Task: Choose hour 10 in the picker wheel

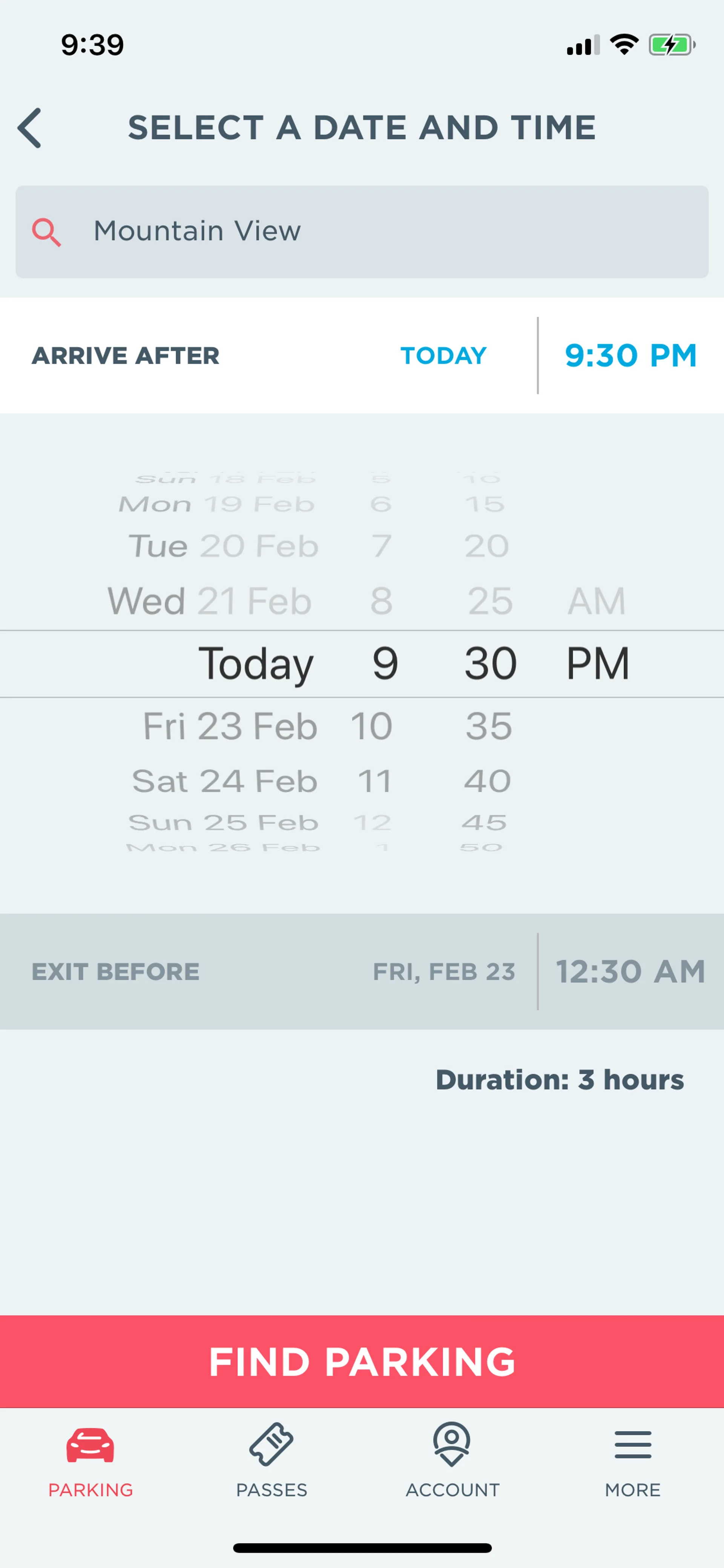Action: coord(372,726)
